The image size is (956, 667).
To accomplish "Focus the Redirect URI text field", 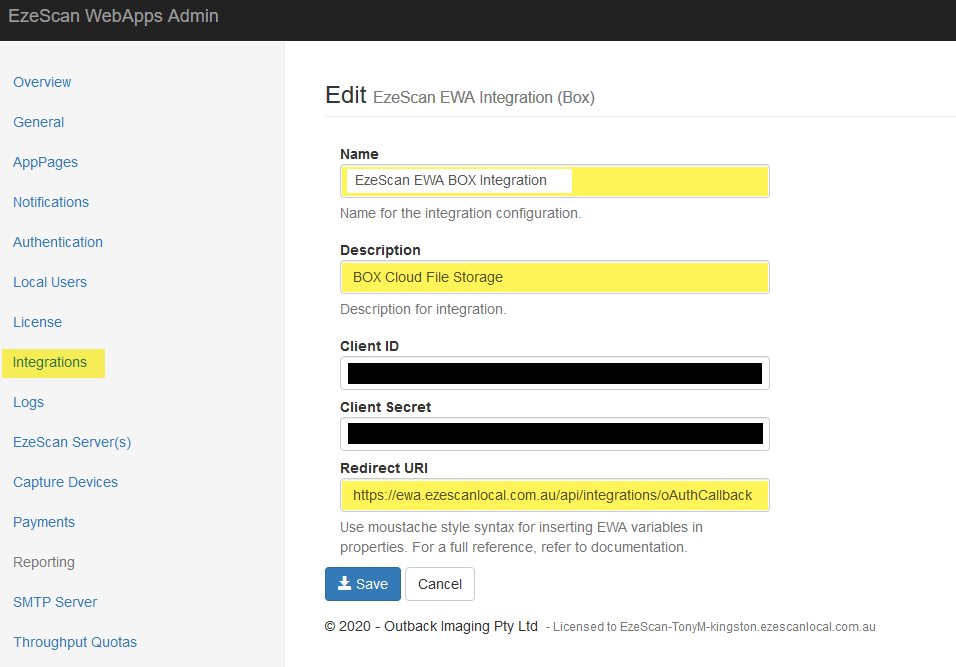I will [x=554, y=495].
